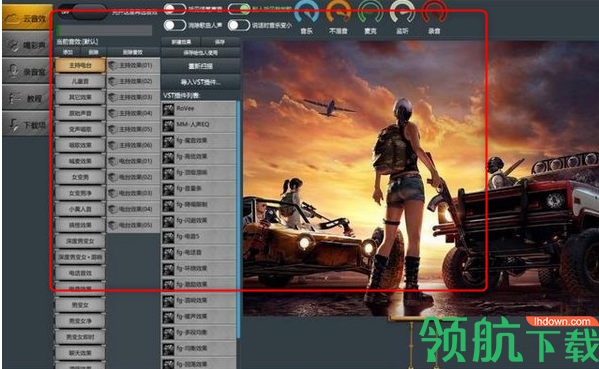Viewport: 599px width, 369px height.
Task: Select the 电台效果(04) preset text
Action: (136, 209)
